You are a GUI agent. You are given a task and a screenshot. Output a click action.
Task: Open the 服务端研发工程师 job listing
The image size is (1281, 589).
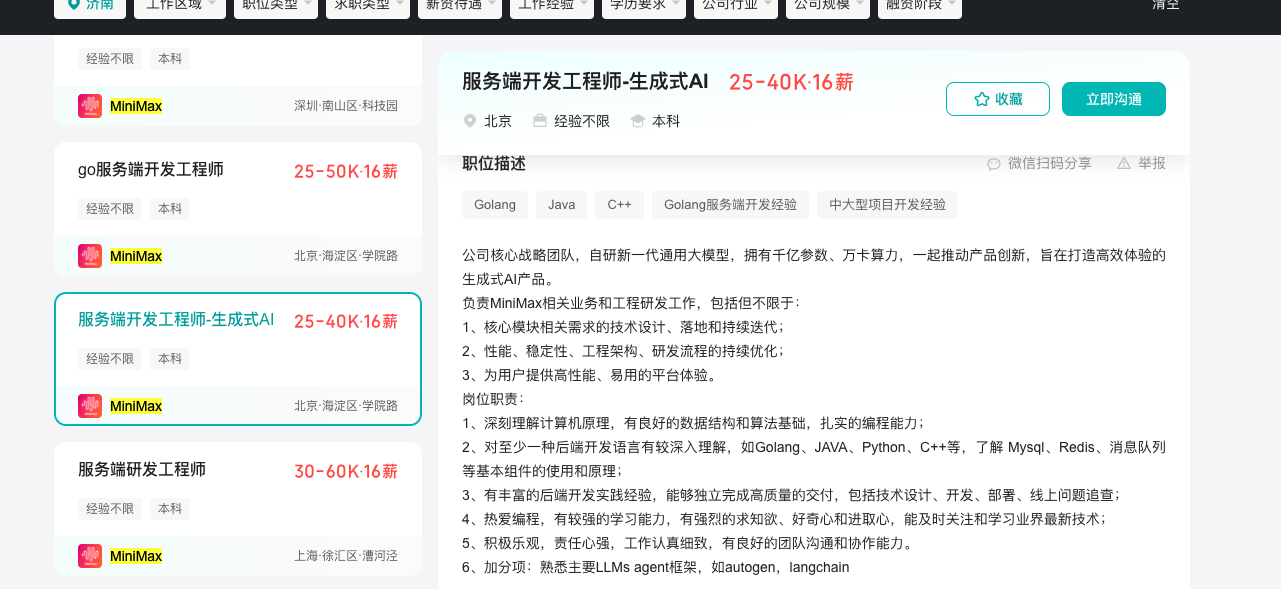pos(142,470)
